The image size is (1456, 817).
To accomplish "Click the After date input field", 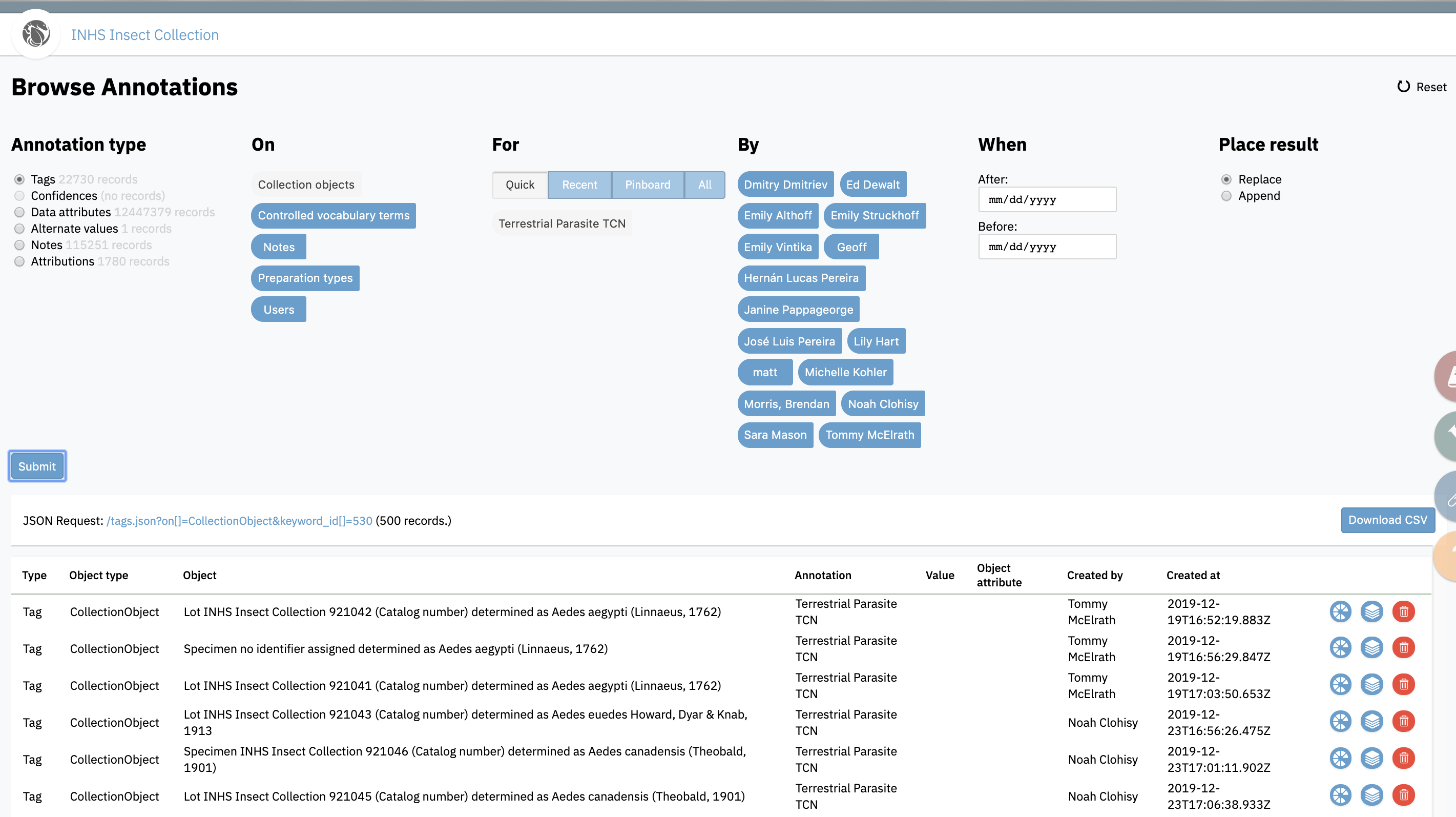I will click(x=1047, y=199).
